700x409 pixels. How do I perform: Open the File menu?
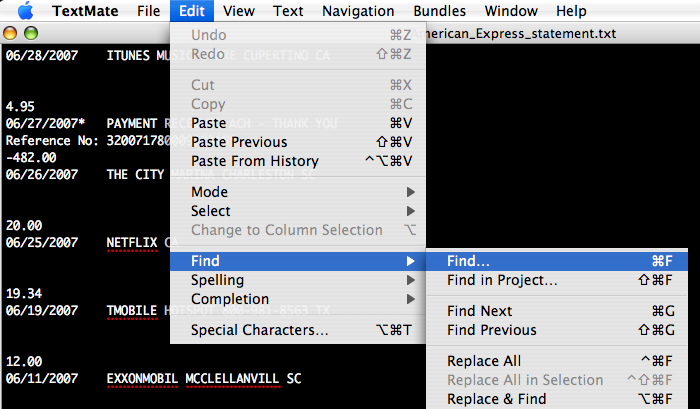149,11
